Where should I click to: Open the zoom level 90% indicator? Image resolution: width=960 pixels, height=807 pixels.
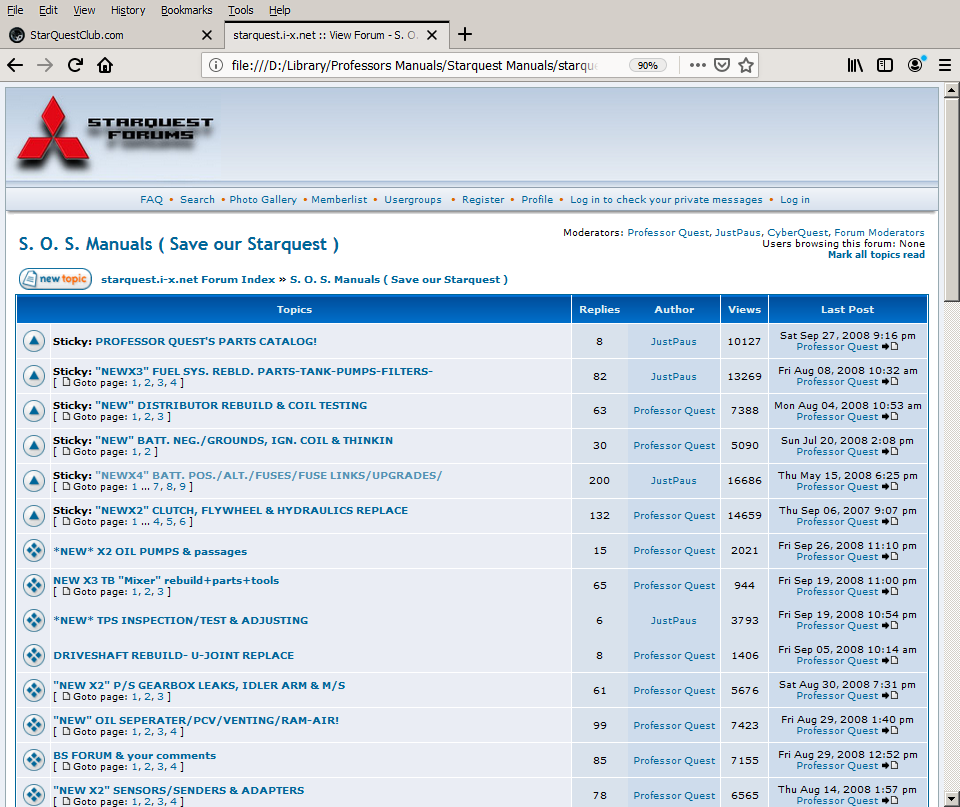point(647,66)
